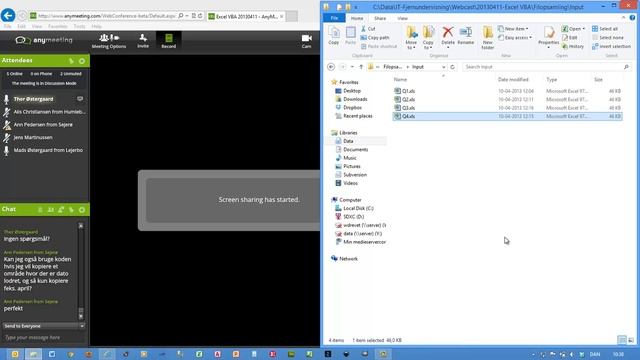Toggle microphone for Thor Østergaard
The height and width of the screenshot is (360, 640).
click(x=7, y=99)
